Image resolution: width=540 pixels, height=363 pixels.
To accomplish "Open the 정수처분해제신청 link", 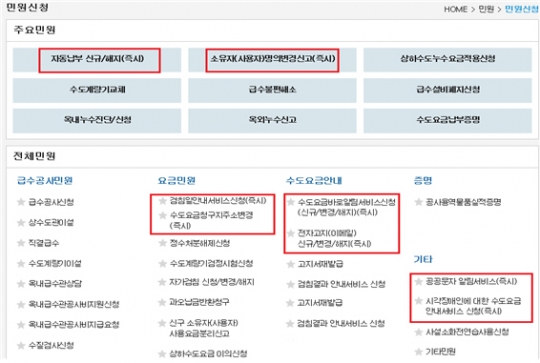I will [200, 243].
